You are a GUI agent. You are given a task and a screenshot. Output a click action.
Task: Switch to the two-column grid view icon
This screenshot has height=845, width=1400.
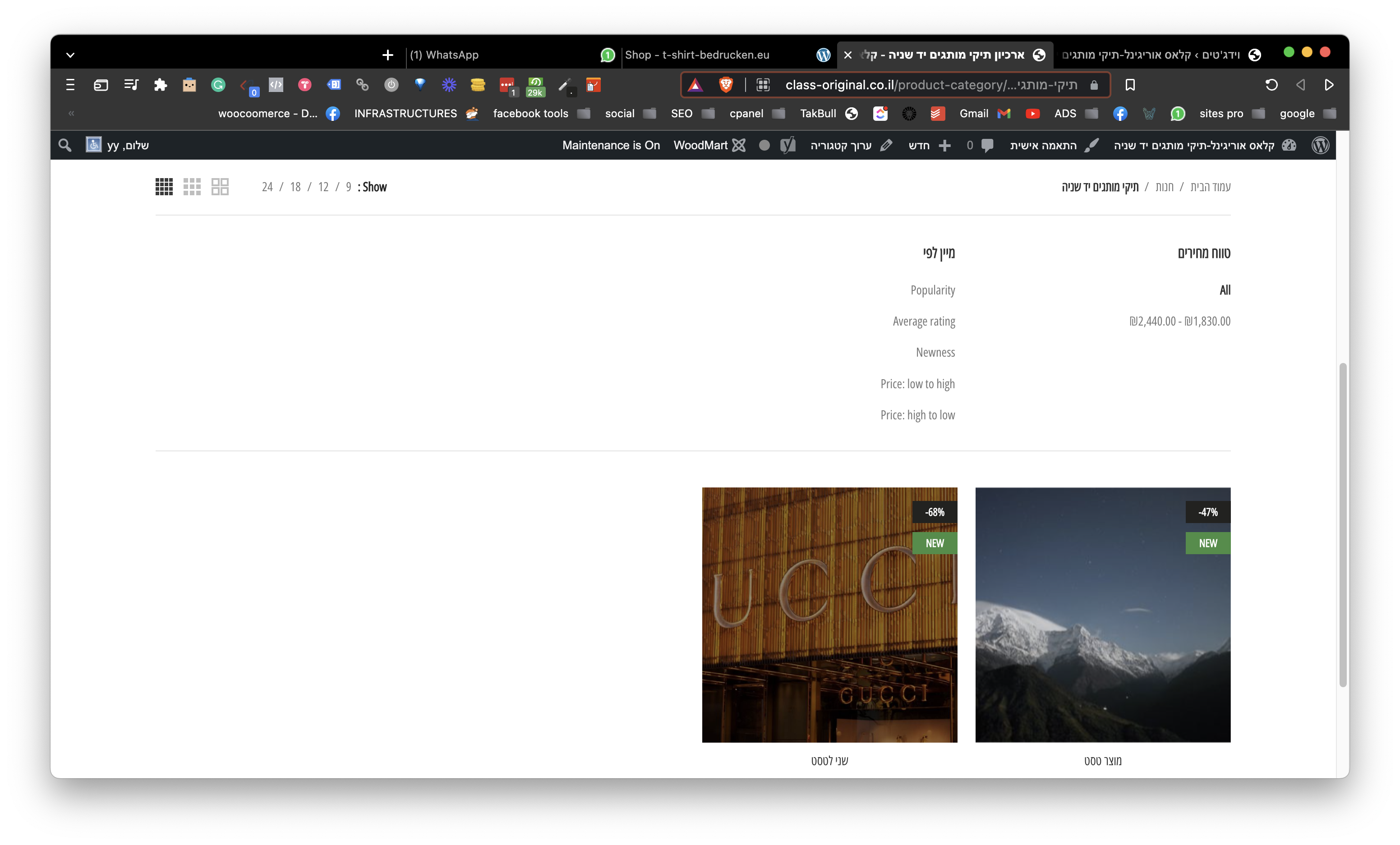tap(220, 187)
